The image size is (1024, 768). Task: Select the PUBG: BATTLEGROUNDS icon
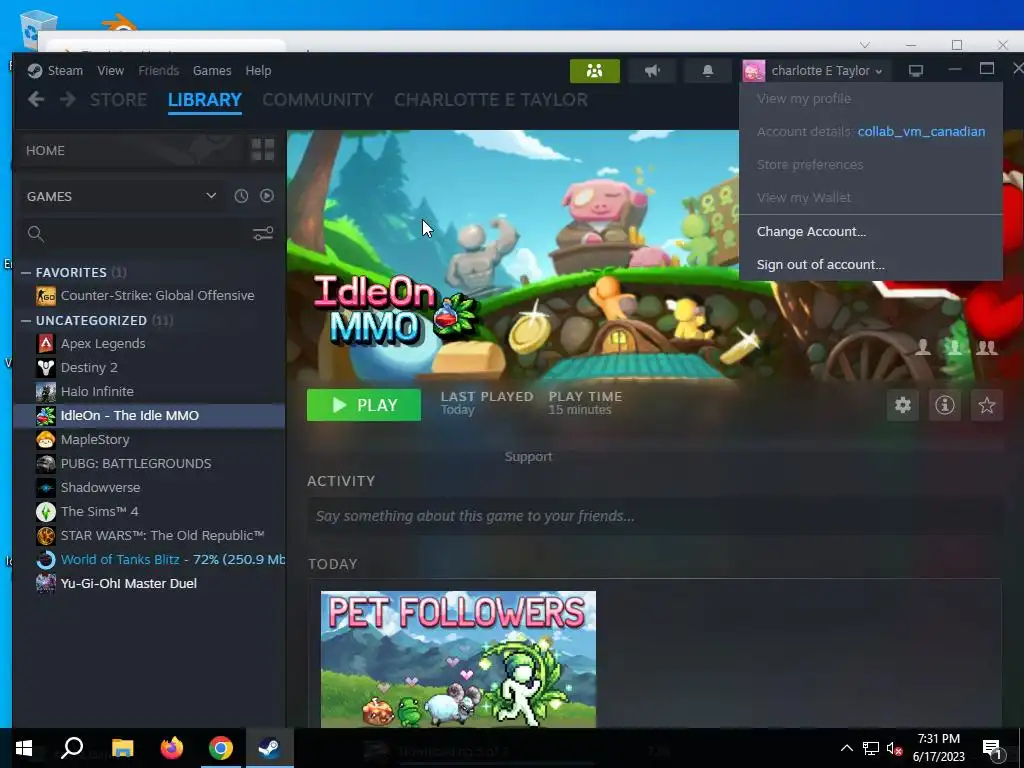(x=46, y=464)
